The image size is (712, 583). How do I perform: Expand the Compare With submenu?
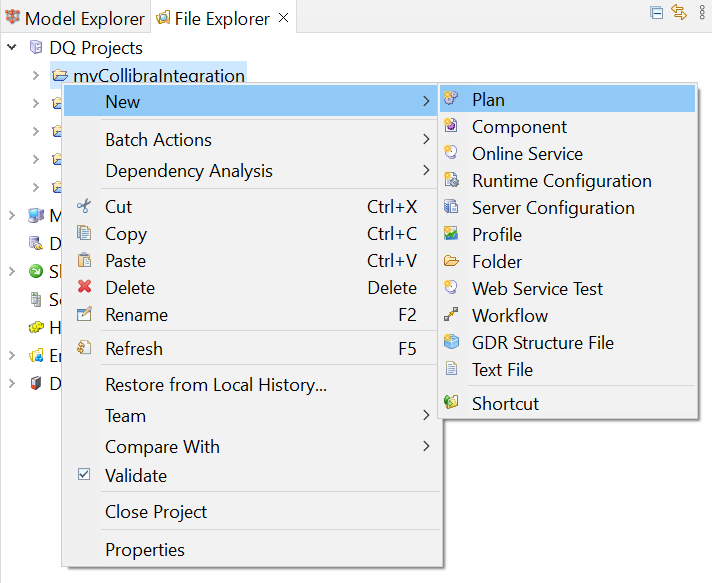pyautogui.click(x=426, y=447)
